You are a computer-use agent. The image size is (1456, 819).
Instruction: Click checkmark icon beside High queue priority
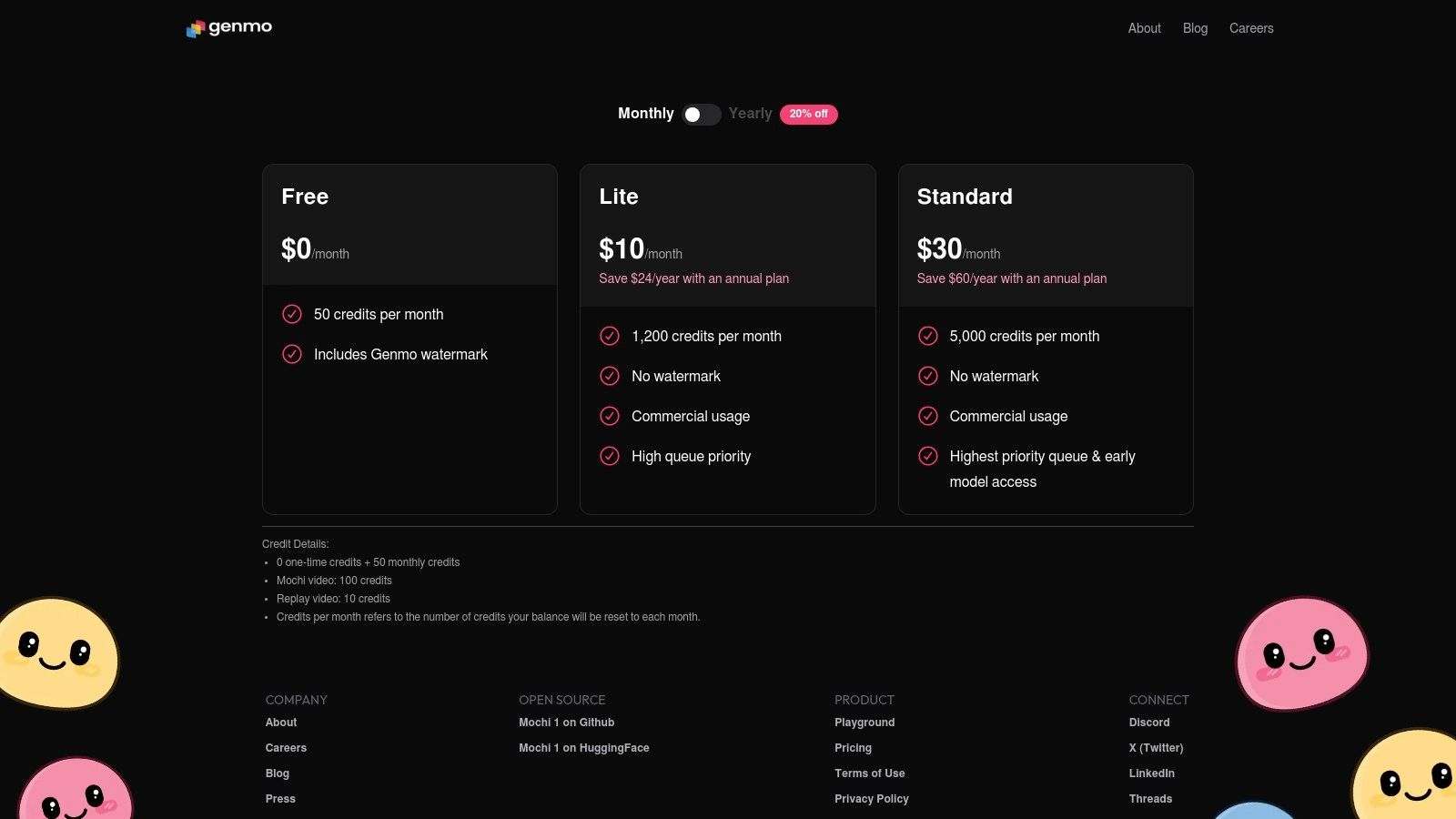coord(610,456)
